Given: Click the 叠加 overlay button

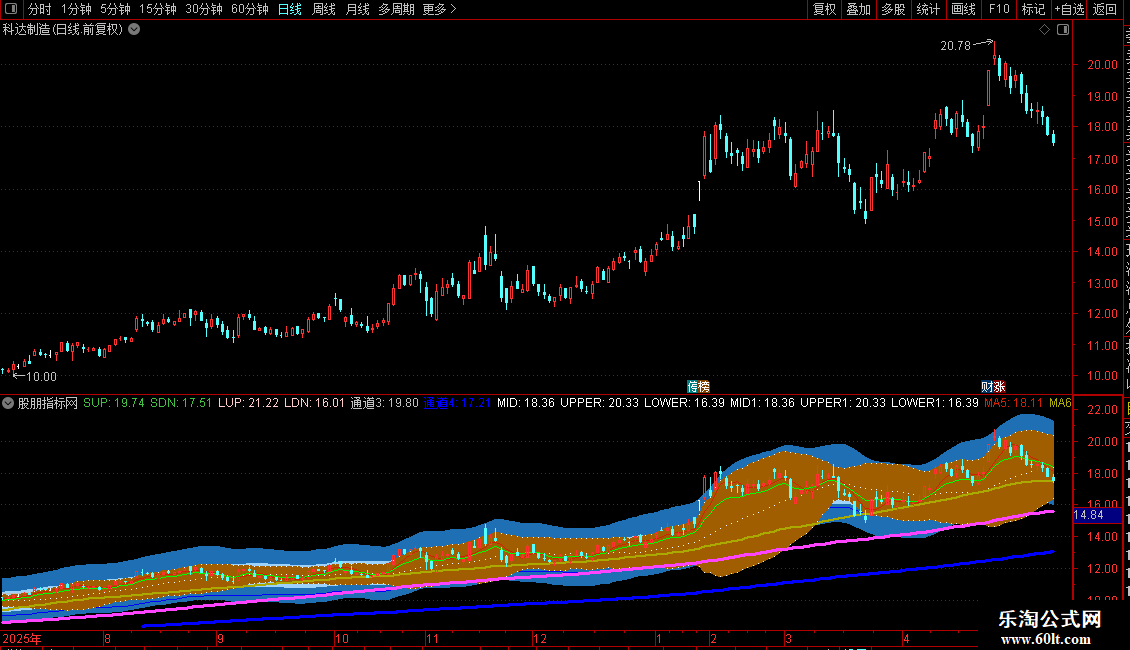Looking at the screenshot, I should coord(859,9).
